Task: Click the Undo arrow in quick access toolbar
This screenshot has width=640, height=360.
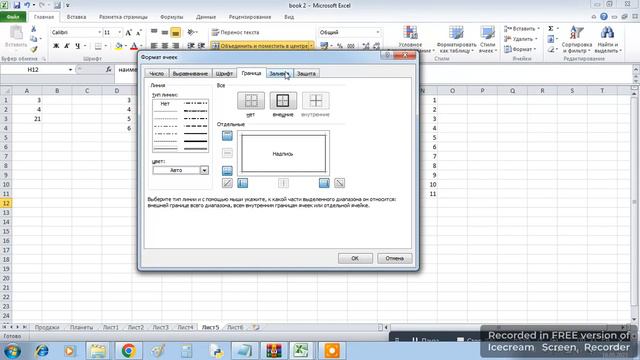Action: tap(27, 5)
